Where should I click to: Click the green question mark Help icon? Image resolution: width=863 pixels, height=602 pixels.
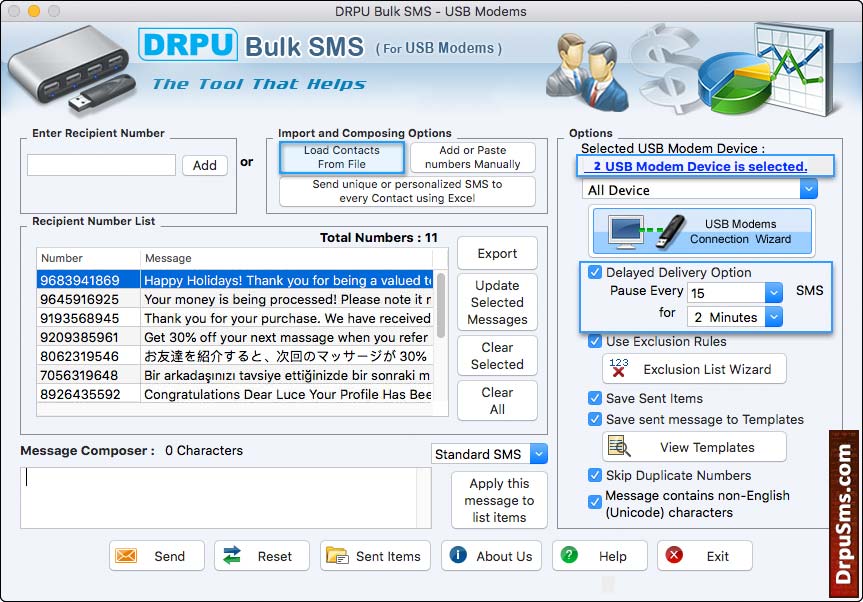[x=569, y=555]
